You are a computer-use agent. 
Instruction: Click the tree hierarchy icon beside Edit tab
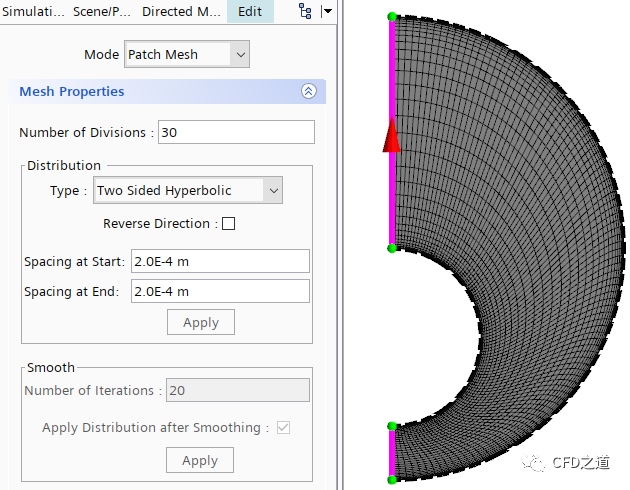coord(305,11)
